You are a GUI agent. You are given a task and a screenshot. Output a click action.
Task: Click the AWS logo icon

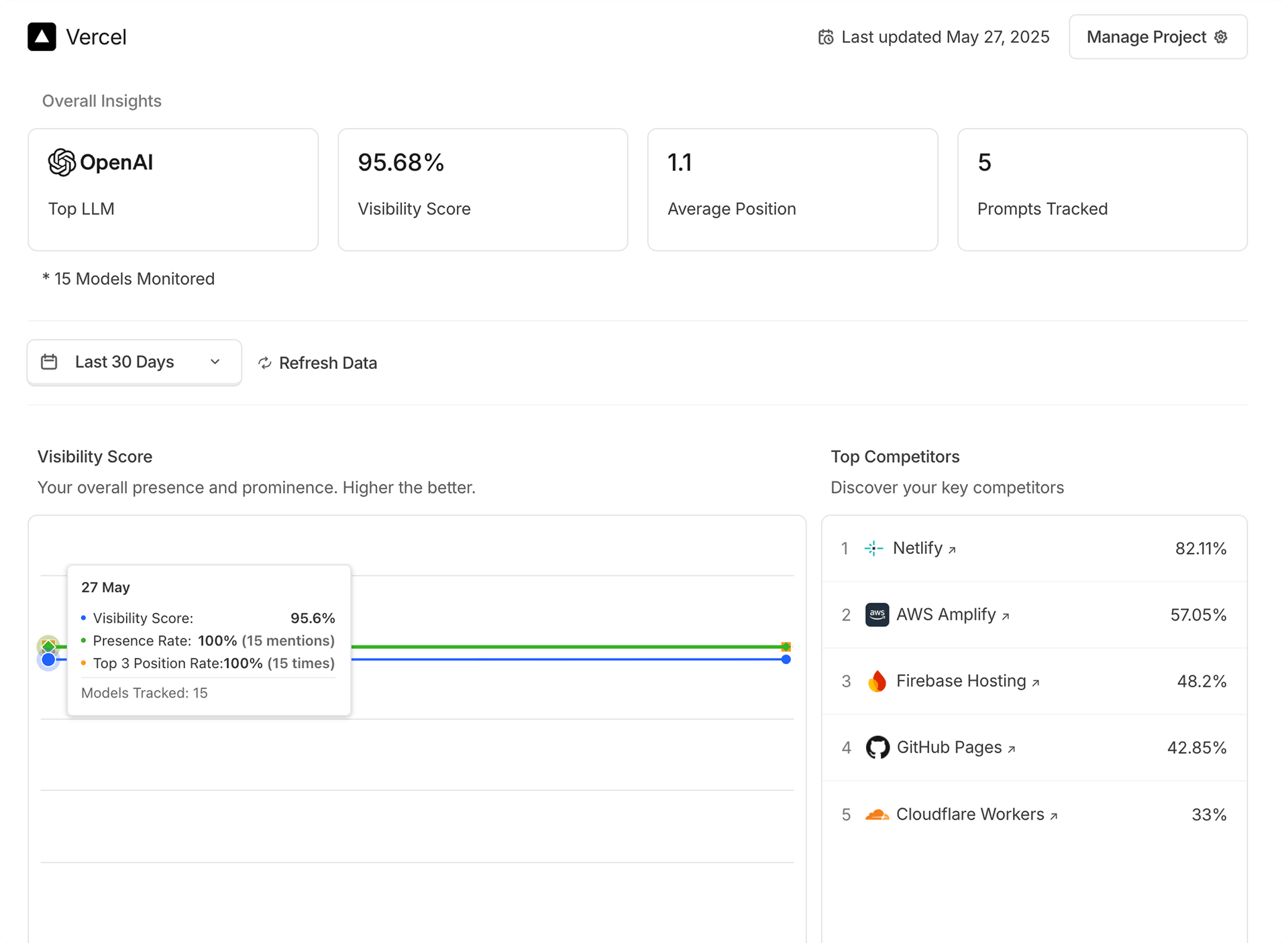(x=877, y=614)
